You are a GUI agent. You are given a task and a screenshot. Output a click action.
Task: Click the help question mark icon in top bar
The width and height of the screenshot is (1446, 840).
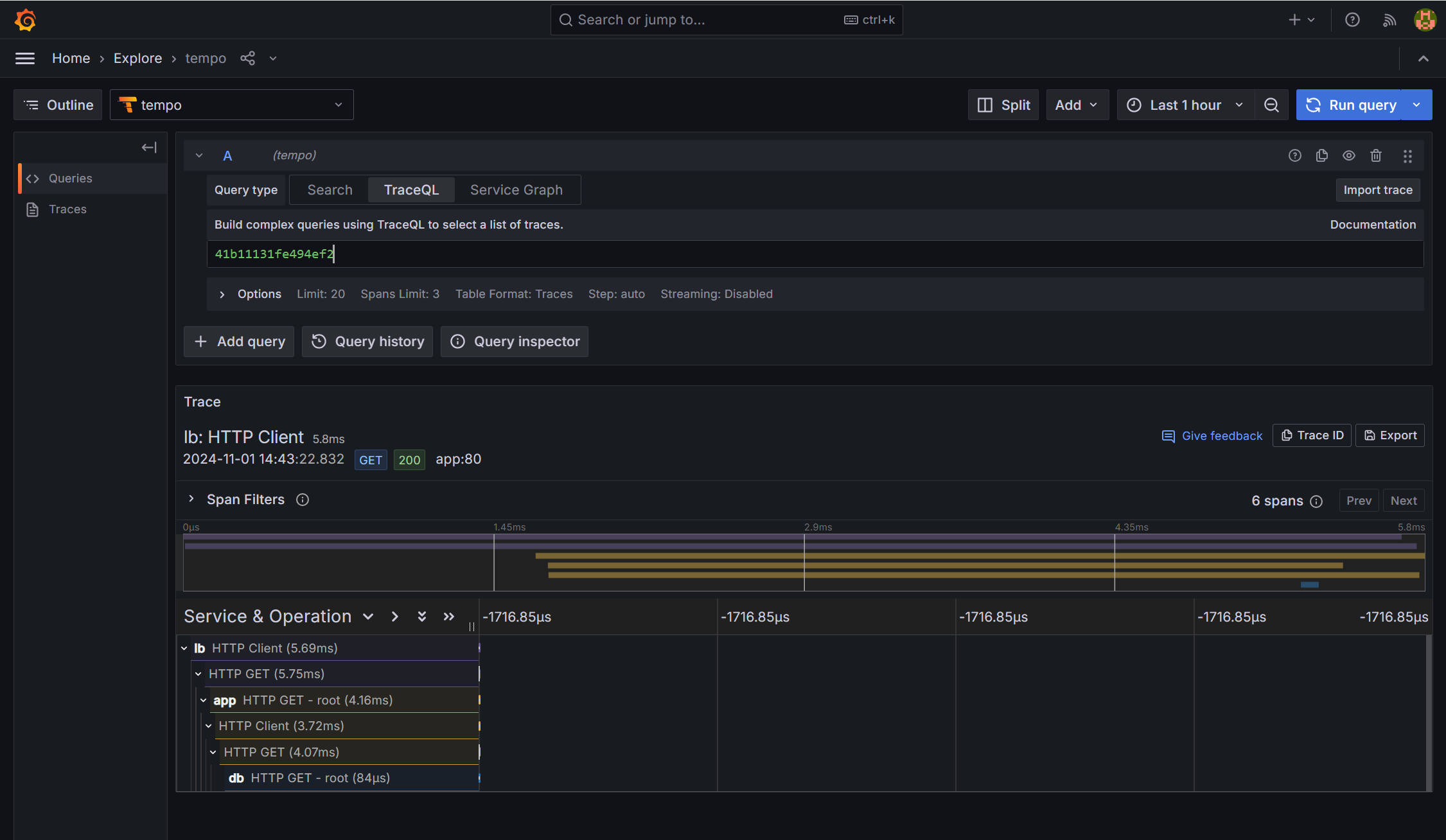[x=1352, y=20]
